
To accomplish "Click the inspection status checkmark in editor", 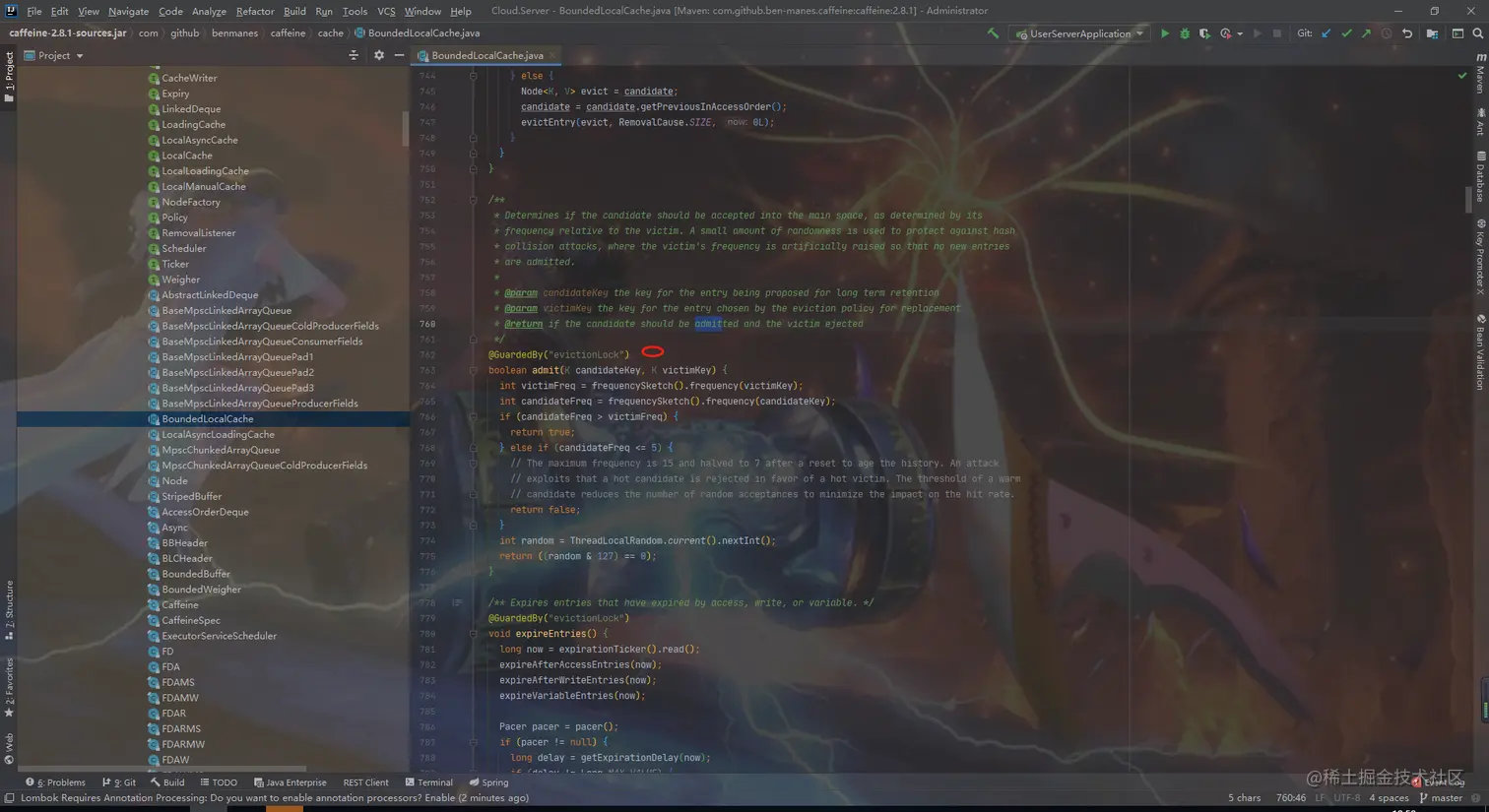I will [1462, 76].
